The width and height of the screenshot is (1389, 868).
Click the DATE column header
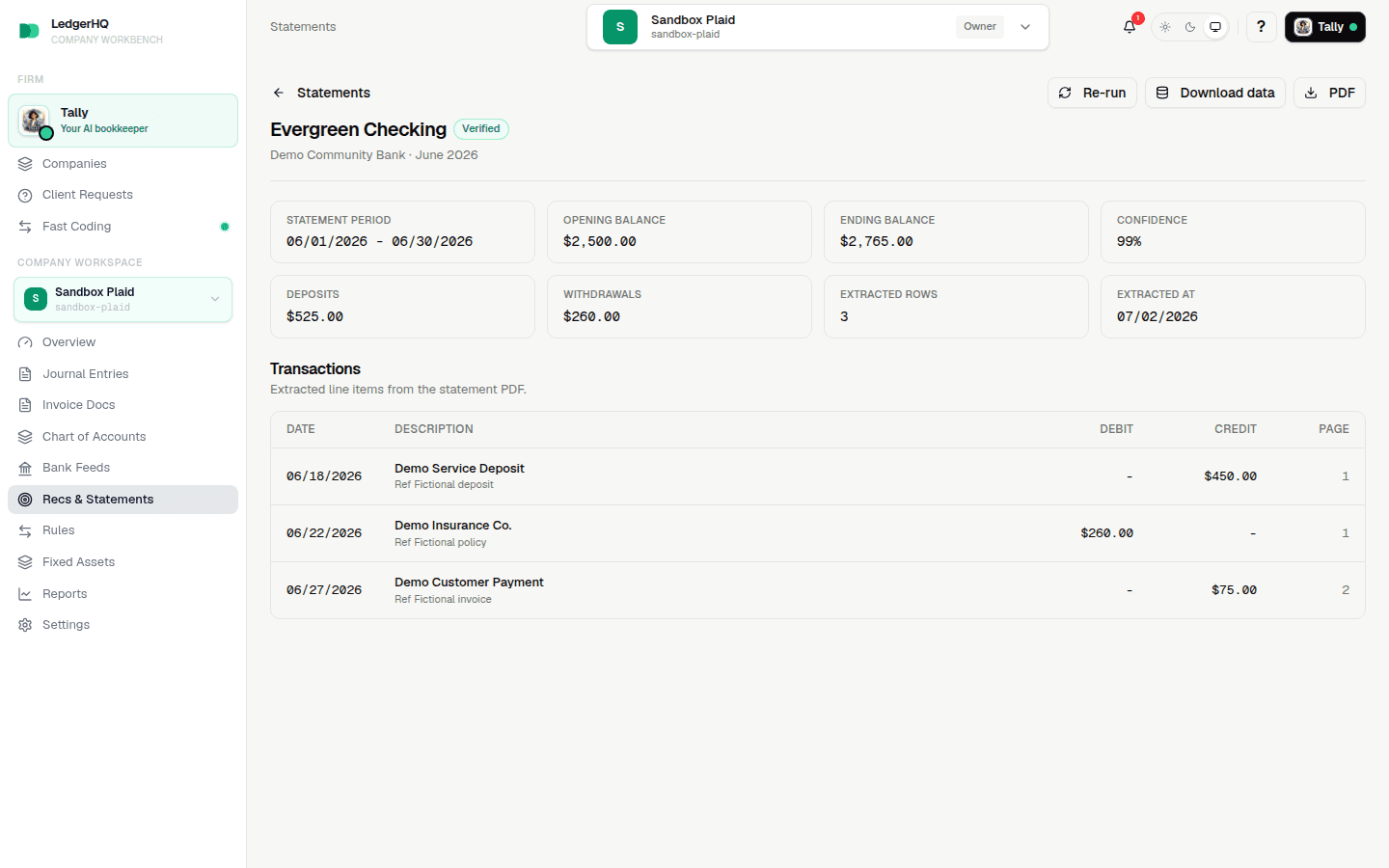click(x=301, y=429)
